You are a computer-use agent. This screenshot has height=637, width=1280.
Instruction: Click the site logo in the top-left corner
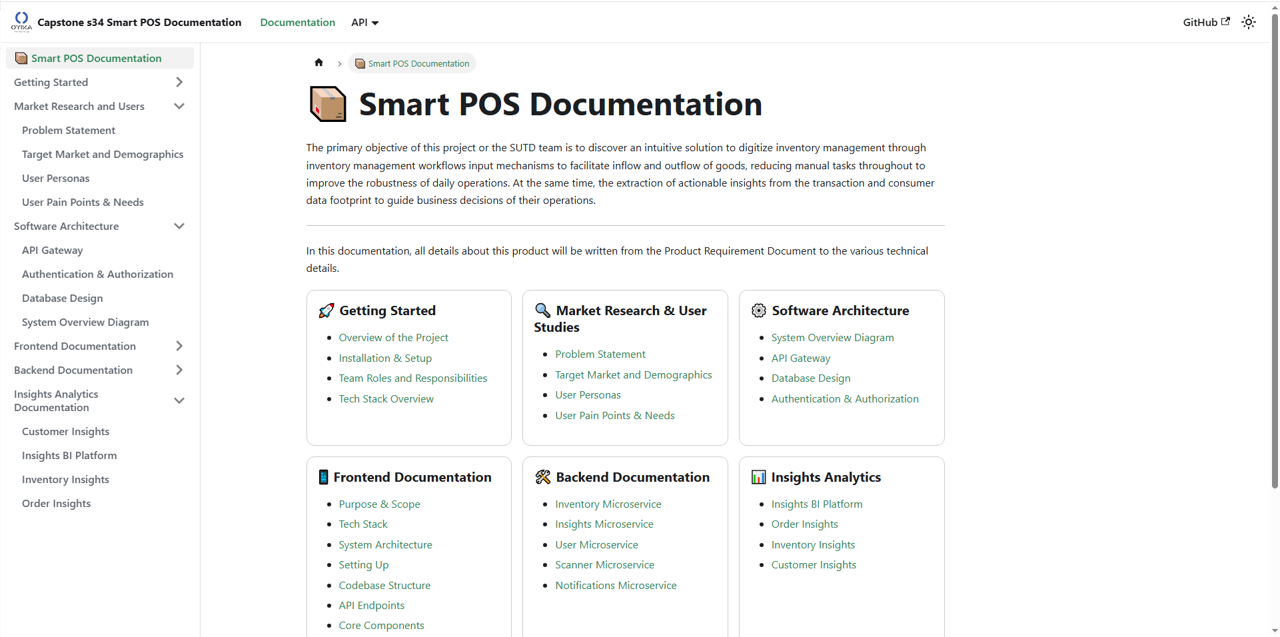pyautogui.click(x=21, y=21)
